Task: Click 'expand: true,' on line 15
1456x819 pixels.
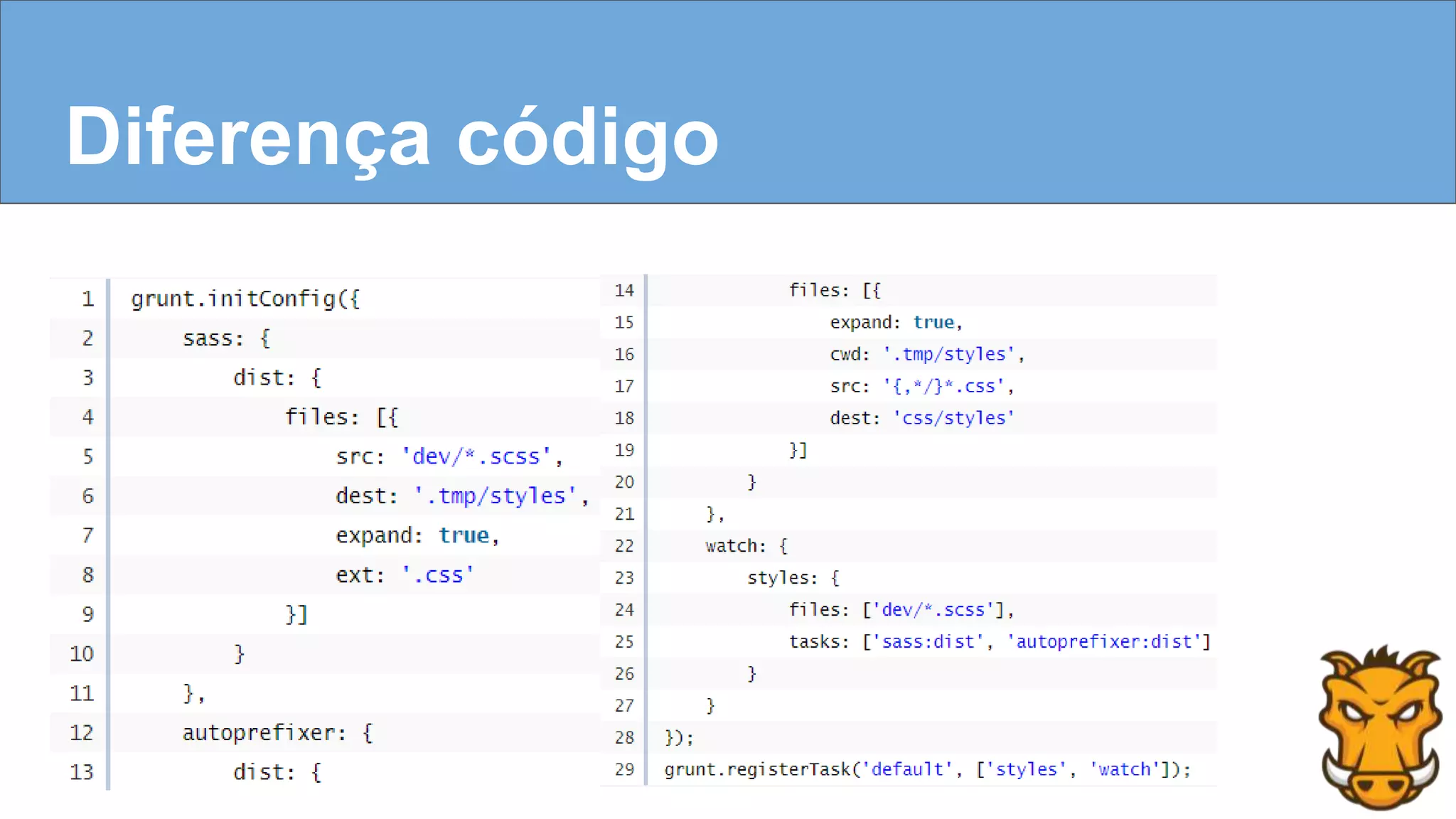Action: [896, 322]
